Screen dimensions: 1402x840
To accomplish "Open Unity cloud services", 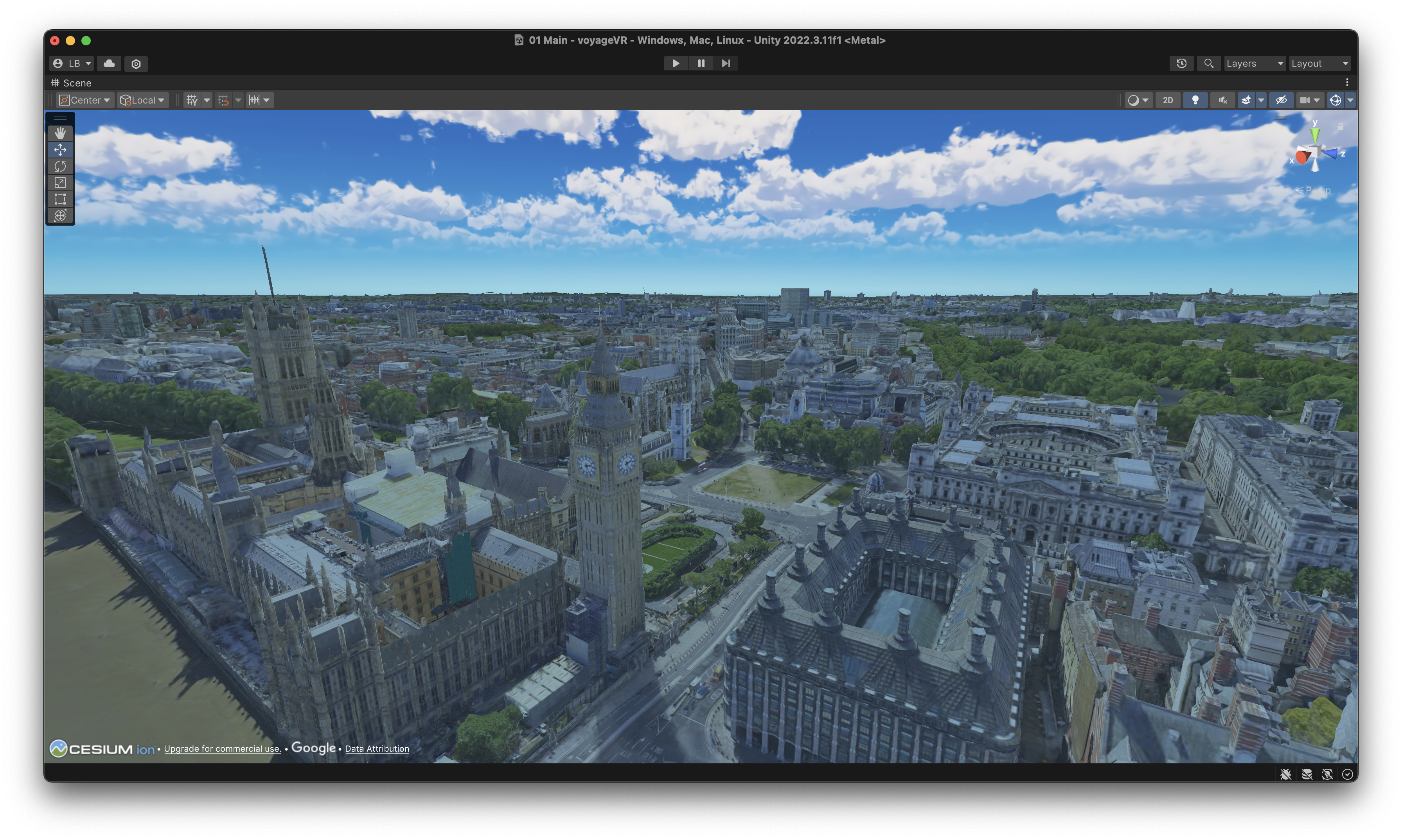I will coord(109,63).
